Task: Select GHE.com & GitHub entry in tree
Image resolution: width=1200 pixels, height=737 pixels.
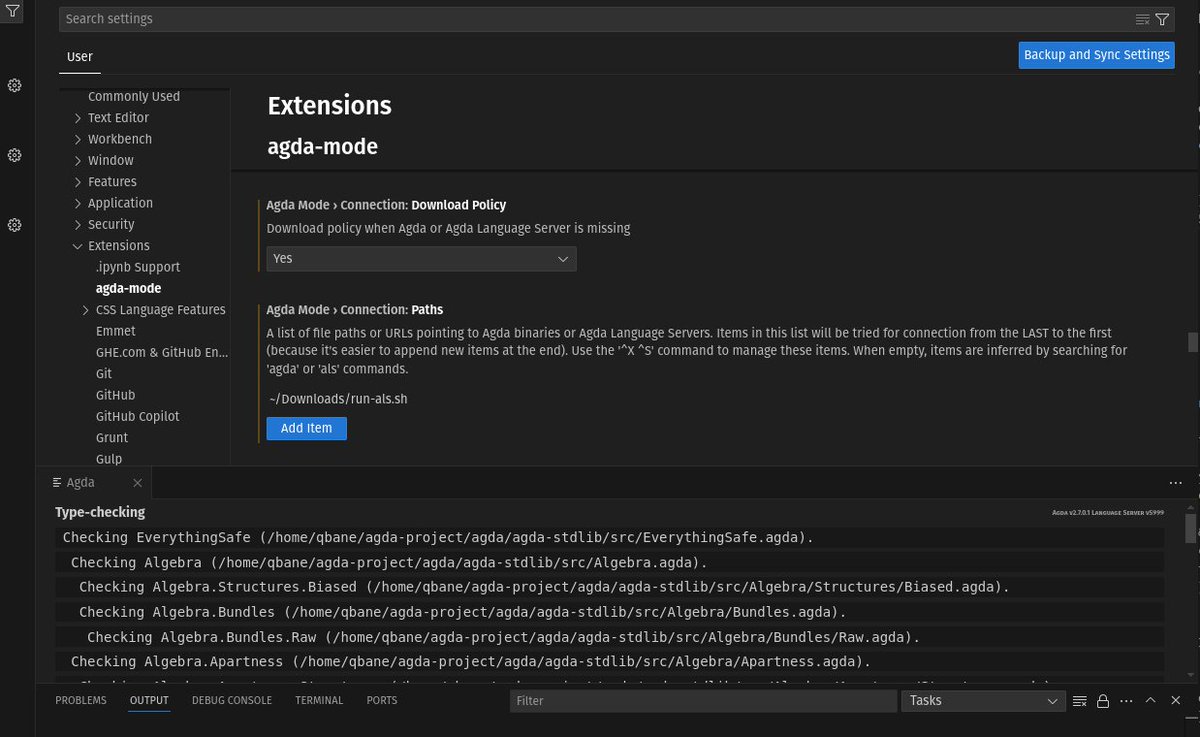Action: coord(162,353)
